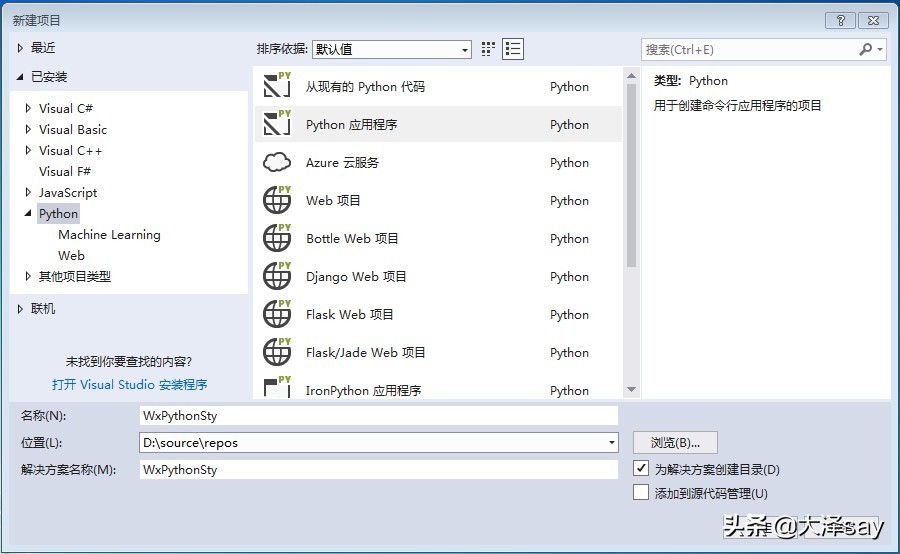Click the Bottle Web 项目 globe icon
This screenshot has width=900, height=554.
click(277, 238)
